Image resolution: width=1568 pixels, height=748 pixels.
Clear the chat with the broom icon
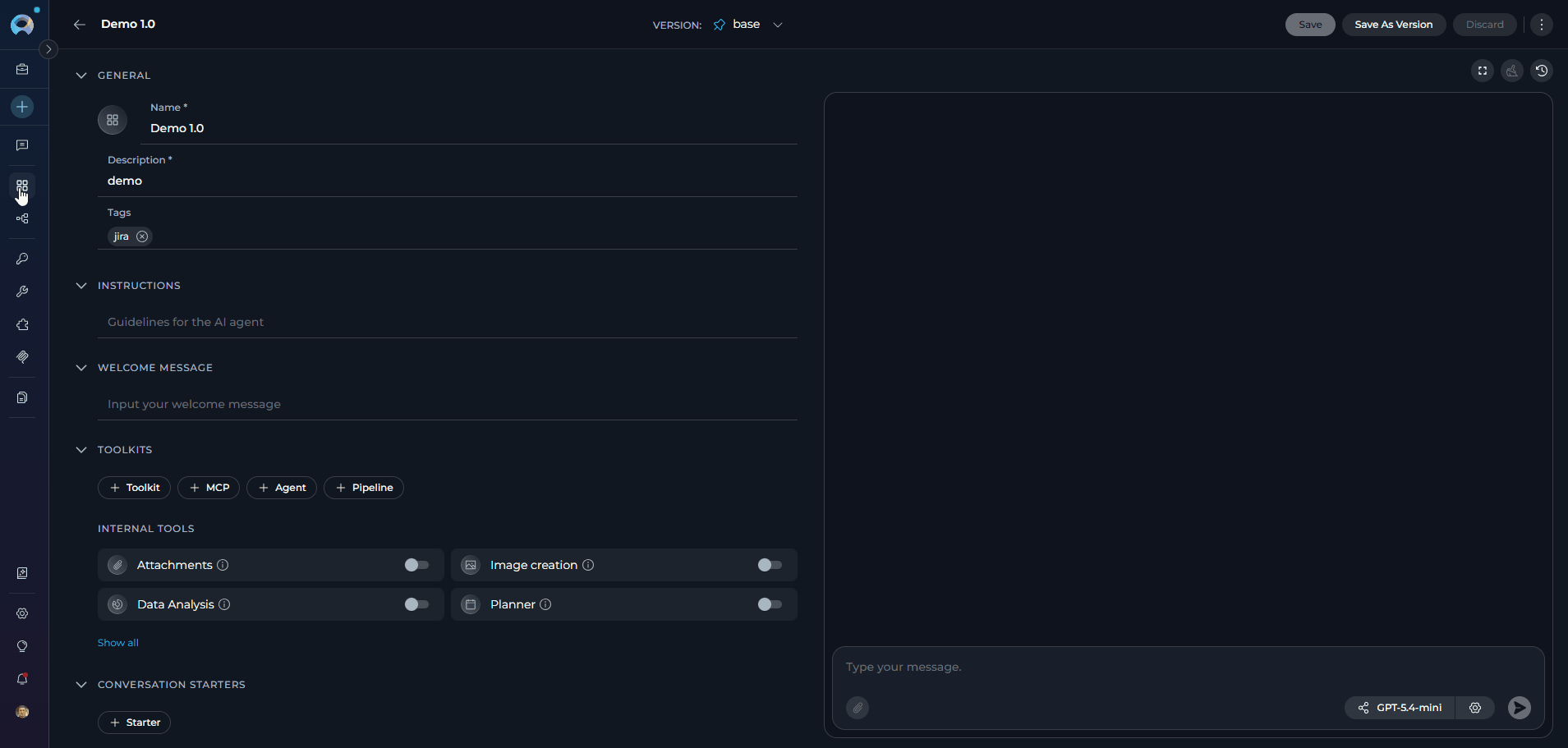pyautogui.click(x=1512, y=71)
